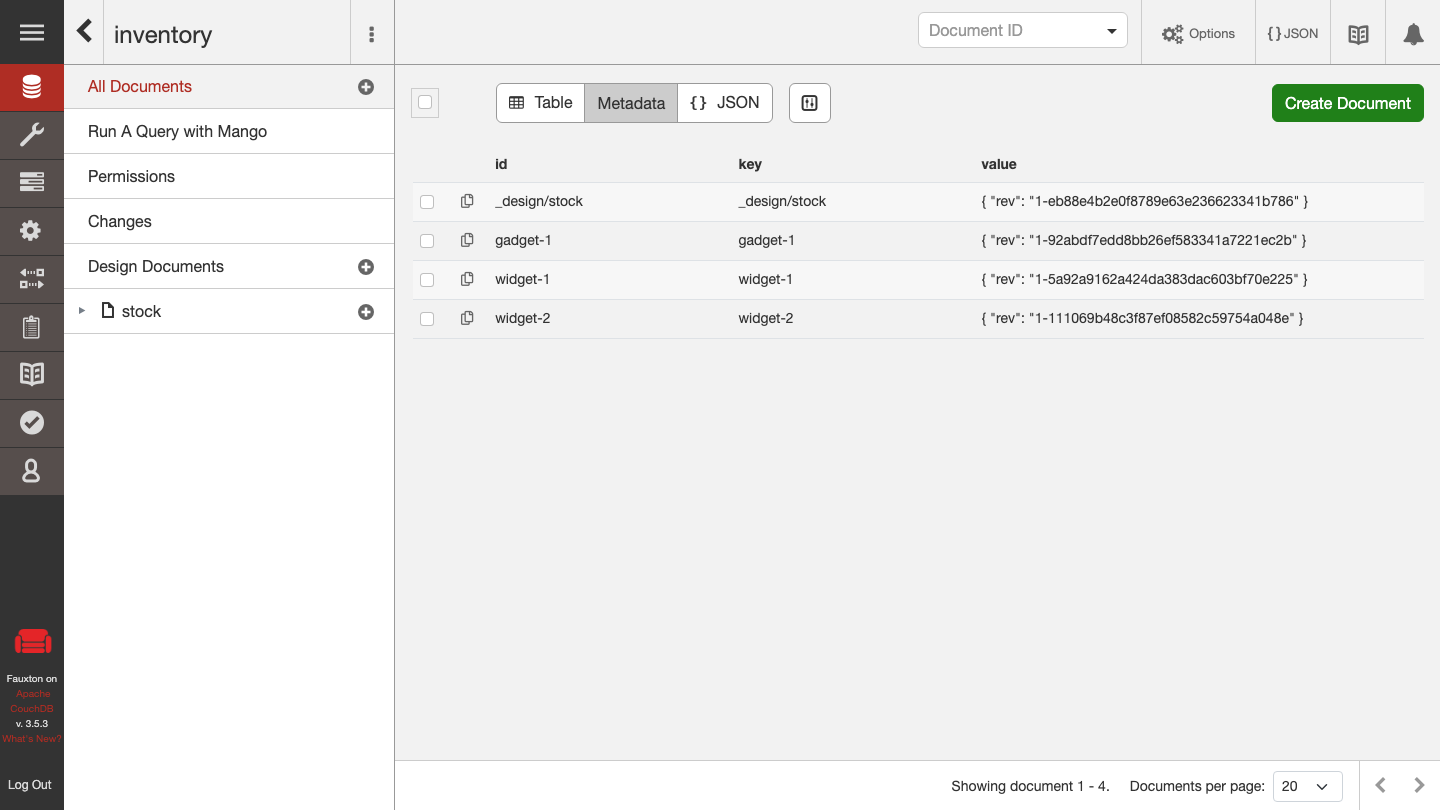Screen dimensions: 1440x810
Task: Select the _design/stock row checkbox
Action: [427, 202]
